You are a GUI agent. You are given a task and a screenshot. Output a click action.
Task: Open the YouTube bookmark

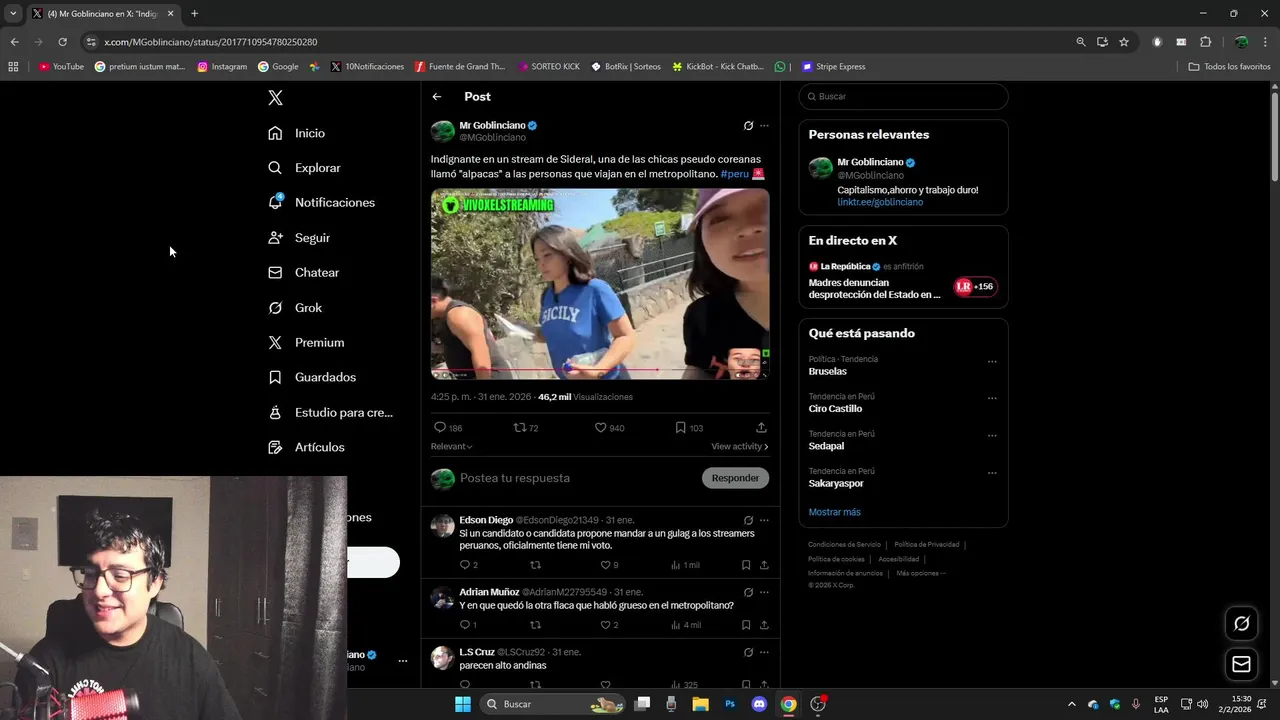click(61, 67)
